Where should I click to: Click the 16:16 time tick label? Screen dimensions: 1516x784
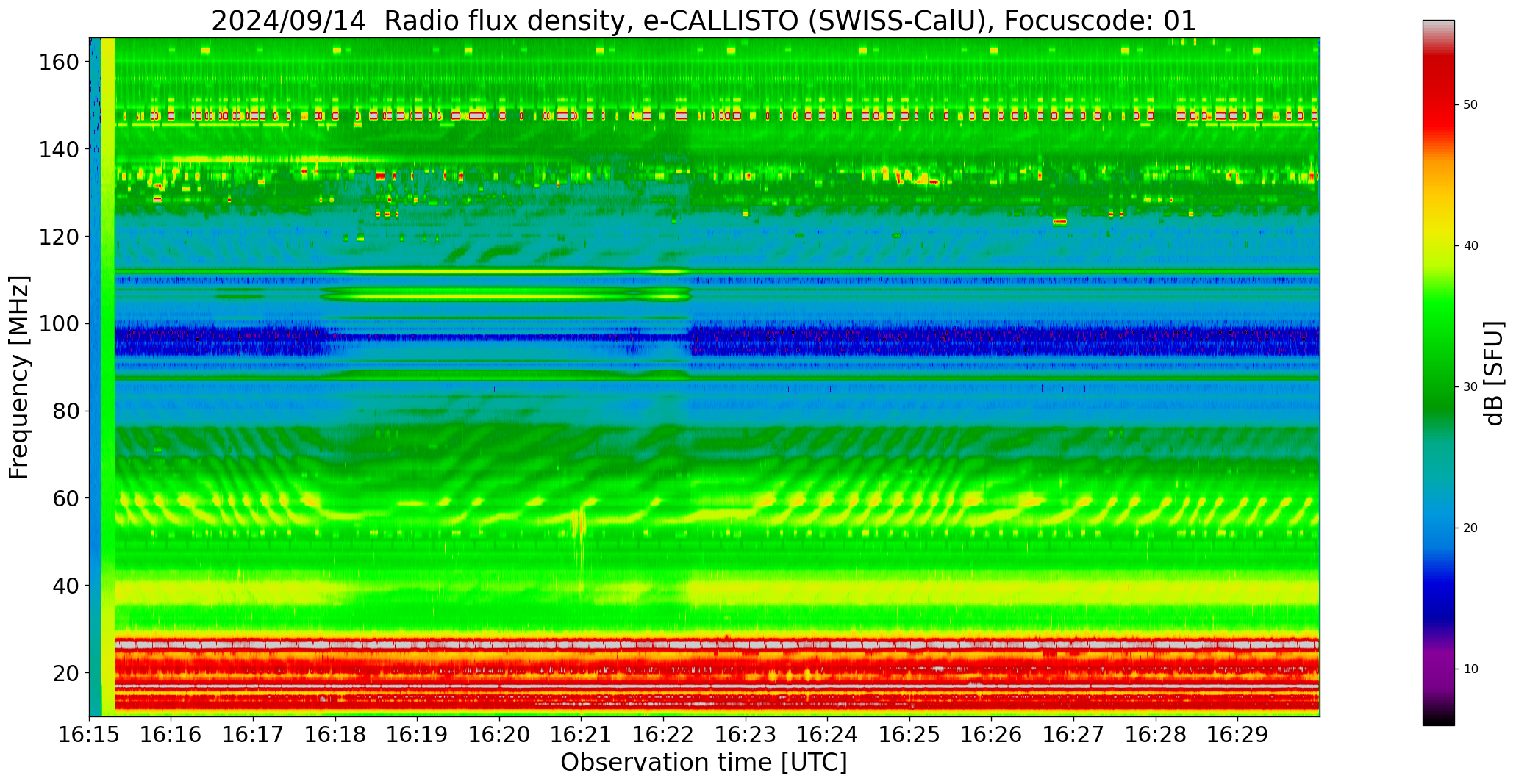click(x=171, y=734)
